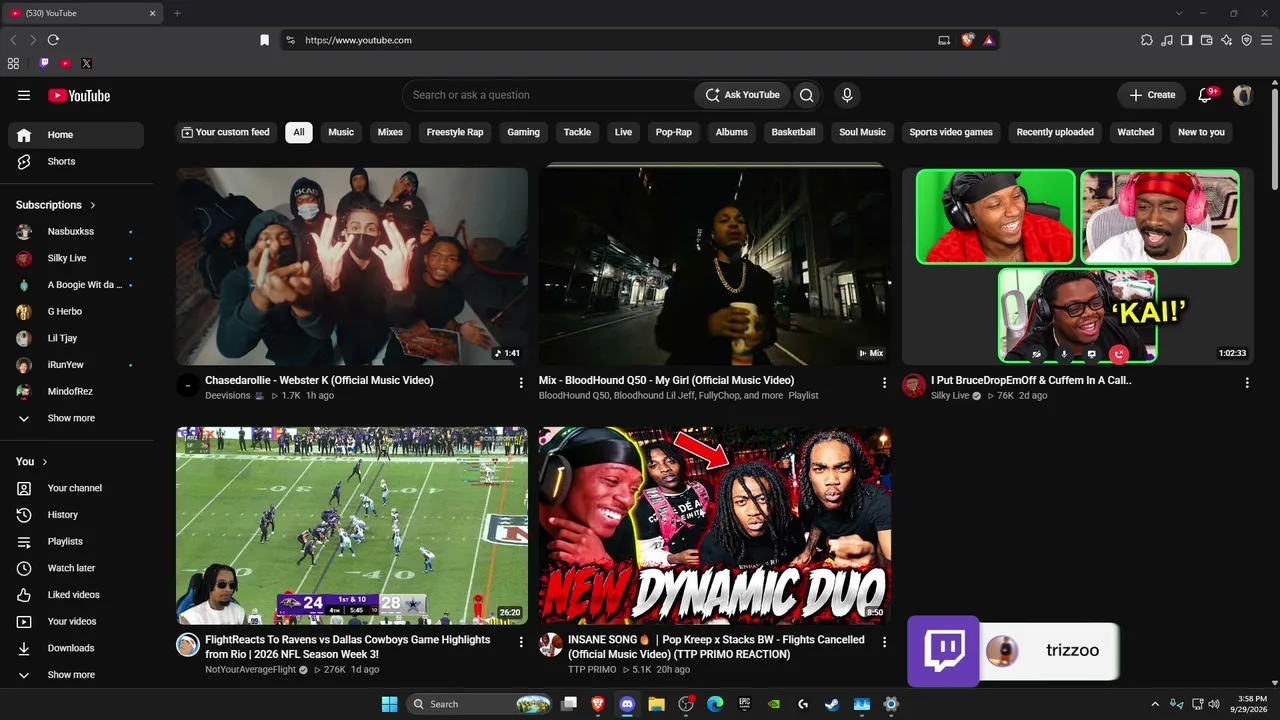Open Epic Games Launcher from the taskbar
This screenshot has height=720, width=1280.
click(x=744, y=704)
